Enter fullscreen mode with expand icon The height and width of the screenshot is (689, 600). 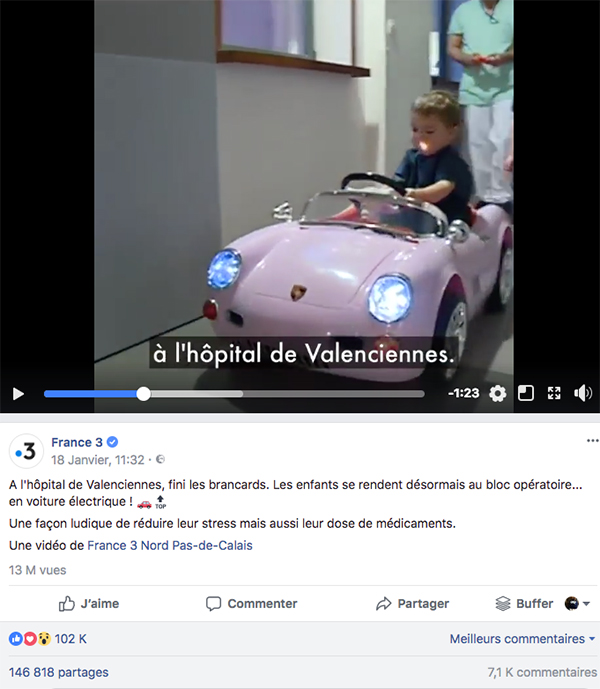click(x=554, y=393)
